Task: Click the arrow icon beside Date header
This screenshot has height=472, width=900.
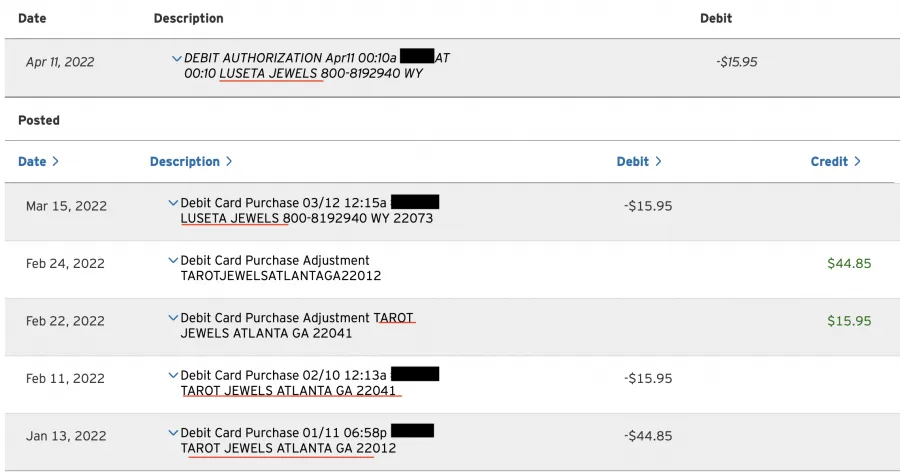Action: tap(56, 161)
